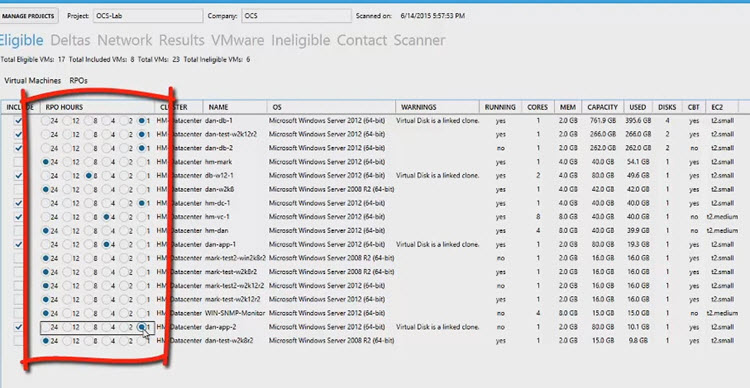Uncheck the Include box for dan-db-2
750x388 pixels.
tap(18, 148)
